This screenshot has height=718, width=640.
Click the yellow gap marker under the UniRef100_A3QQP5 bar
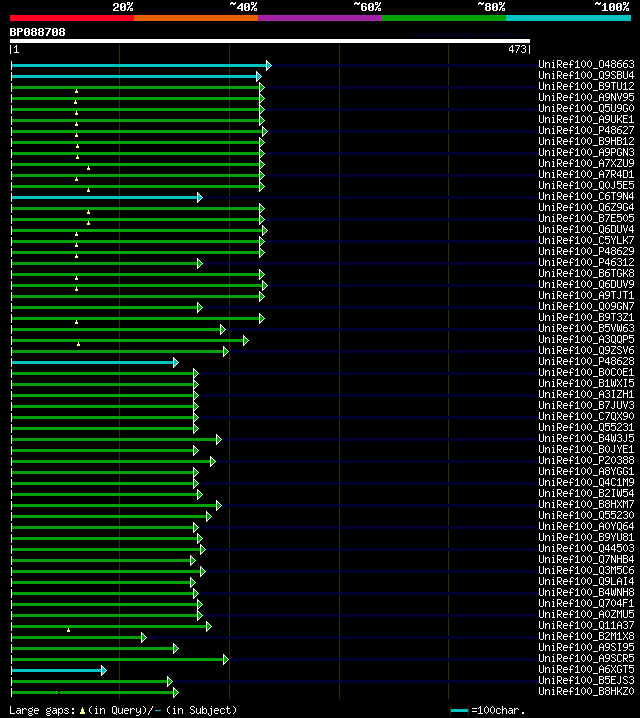click(79, 344)
